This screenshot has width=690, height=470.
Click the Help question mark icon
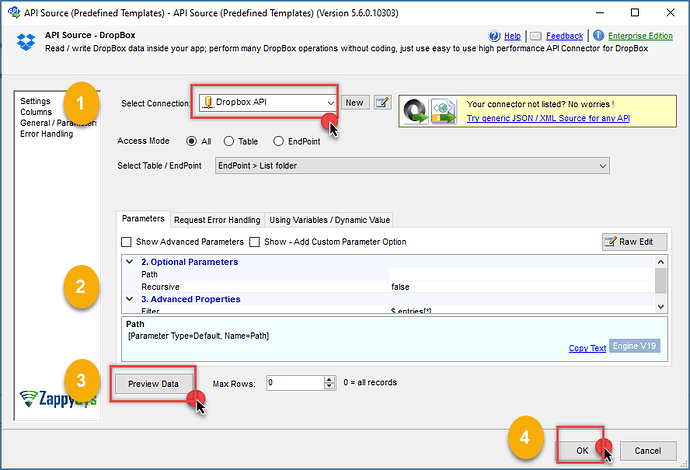[496, 35]
